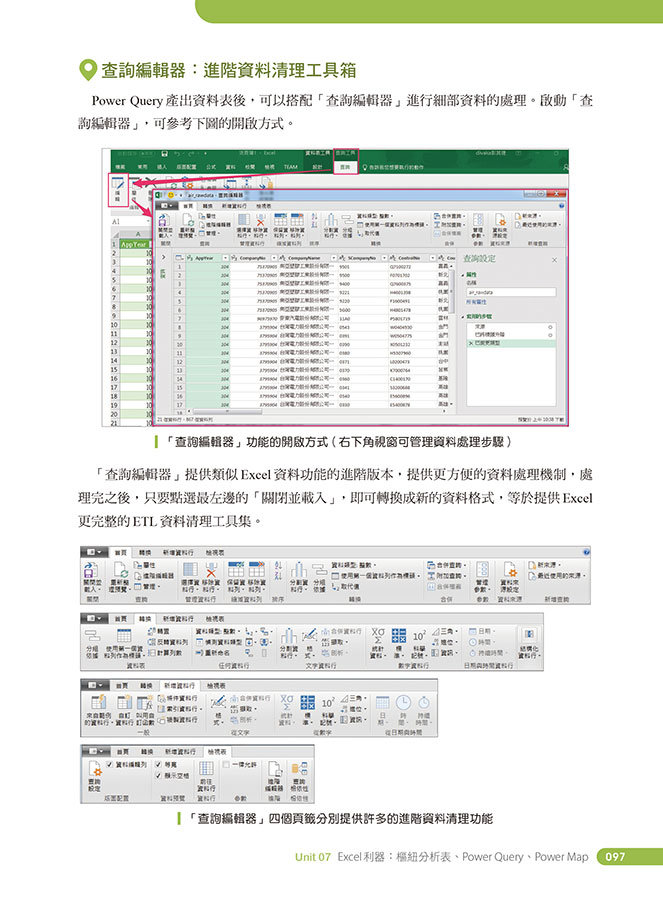Open 合併查詢 dropdown in lower Home strip
The height and width of the screenshot is (897, 663).
click(448, 565)
